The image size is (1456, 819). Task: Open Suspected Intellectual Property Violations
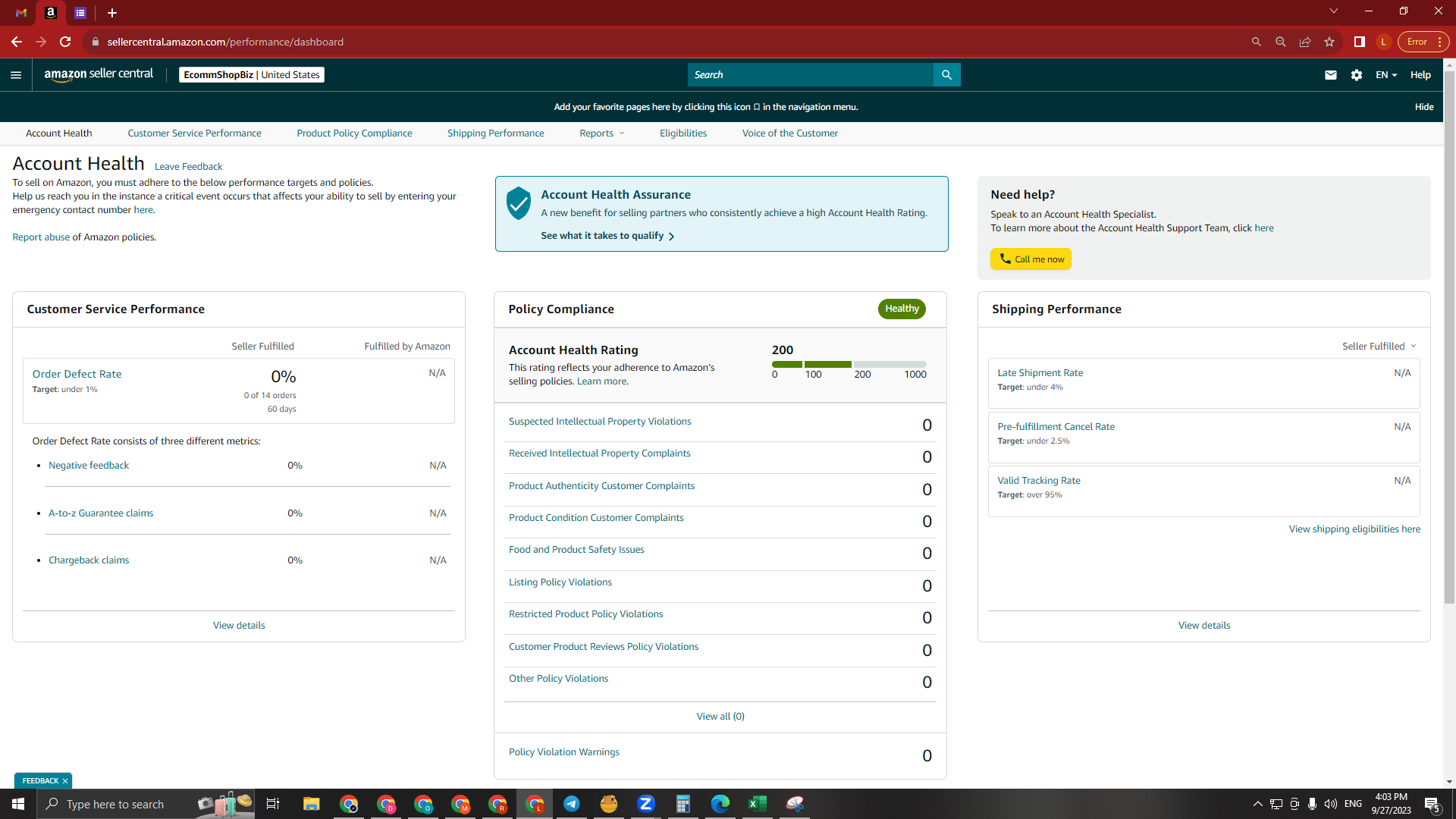600,422
